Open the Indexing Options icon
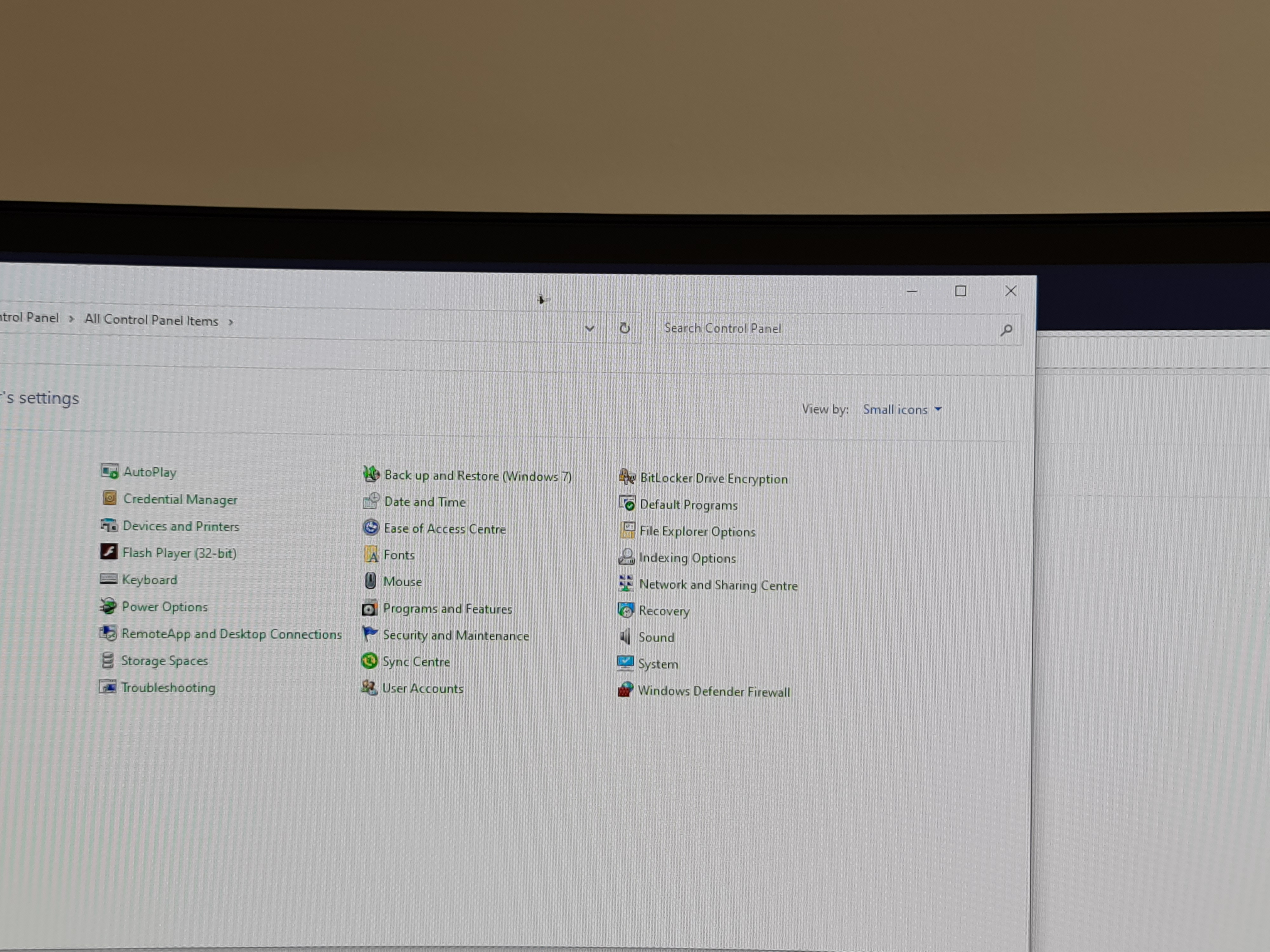 point(626,556)
